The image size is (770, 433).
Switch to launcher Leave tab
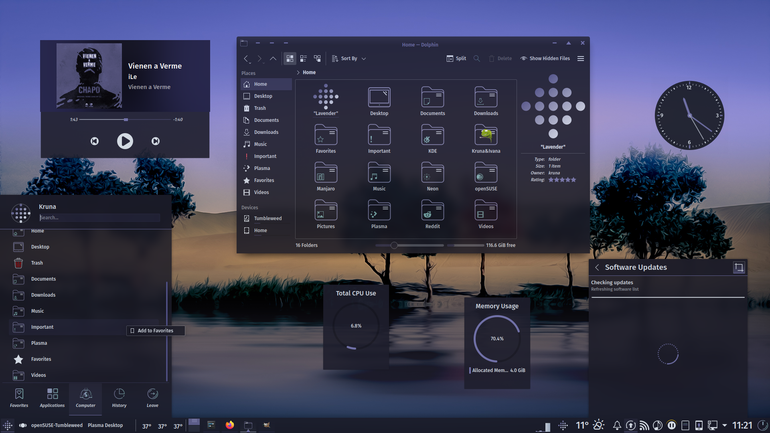pos(152,398)
